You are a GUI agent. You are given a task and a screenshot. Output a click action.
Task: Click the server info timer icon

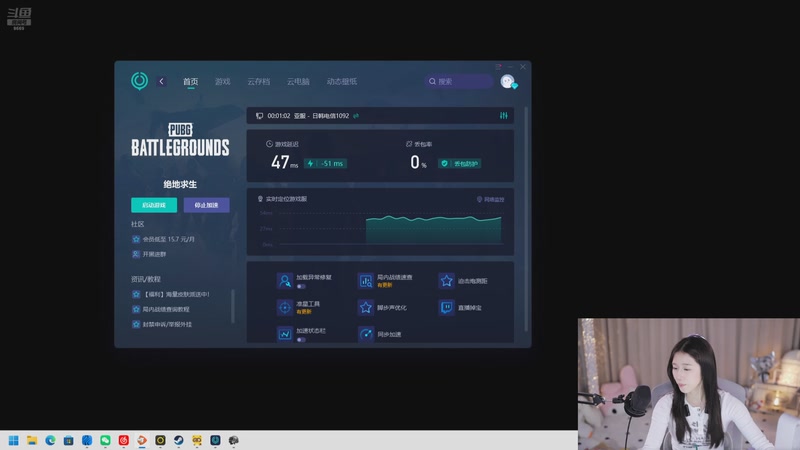tap(259, 116)
